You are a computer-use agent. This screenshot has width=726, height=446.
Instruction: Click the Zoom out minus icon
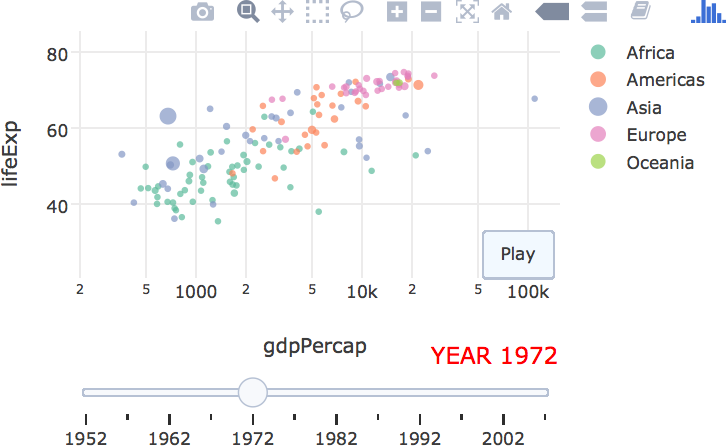[x=431, y=12]
